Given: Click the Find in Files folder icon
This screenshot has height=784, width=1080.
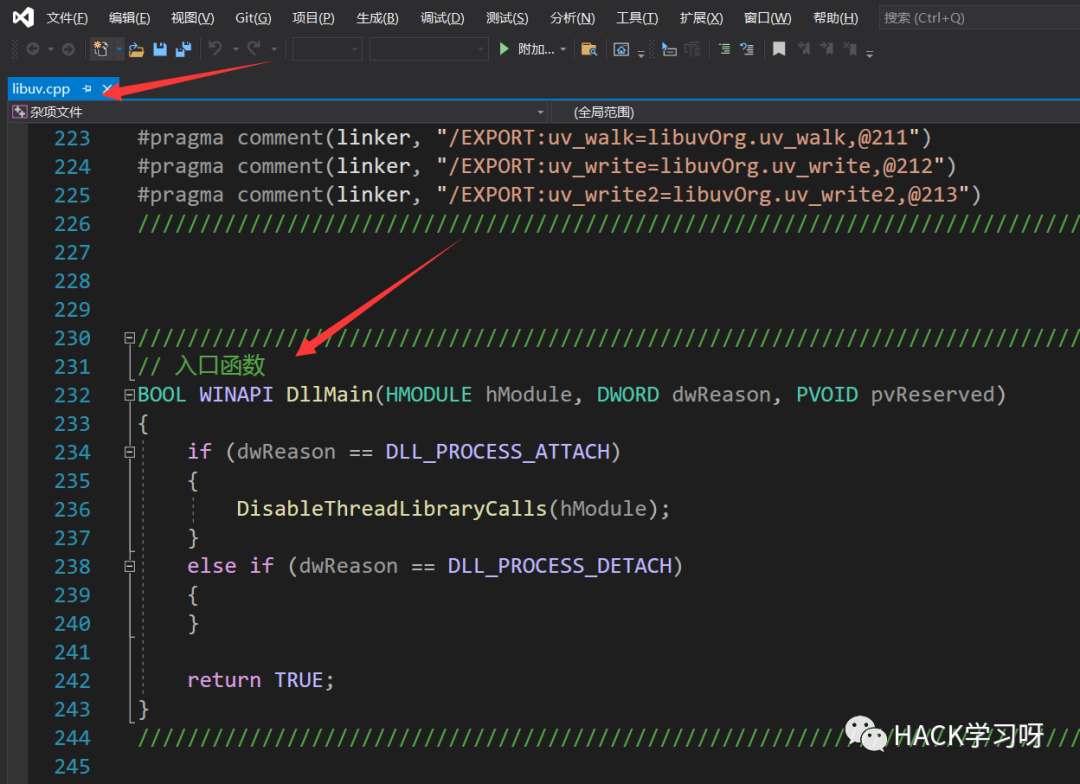Looking at the screenshot, I should (589, 49).
